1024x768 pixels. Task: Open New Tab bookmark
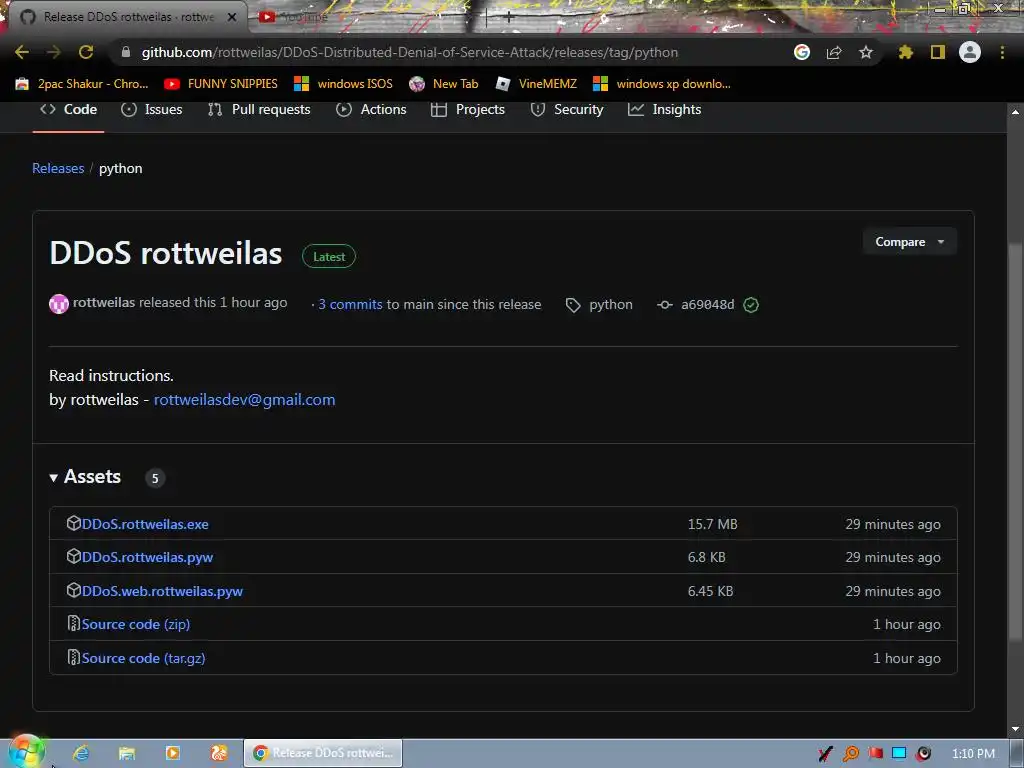(444, 84)
